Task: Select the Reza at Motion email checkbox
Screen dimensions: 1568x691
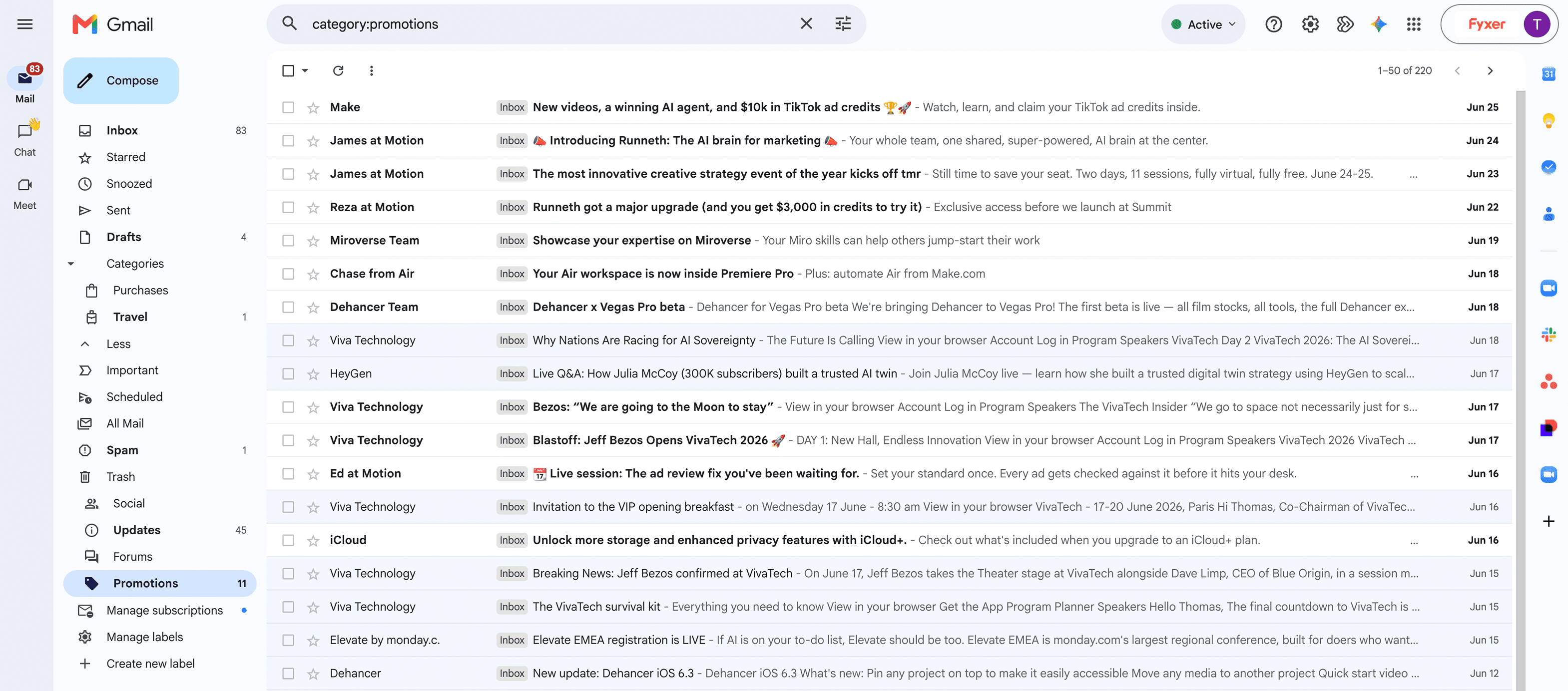Action: [x=288, y=207]
